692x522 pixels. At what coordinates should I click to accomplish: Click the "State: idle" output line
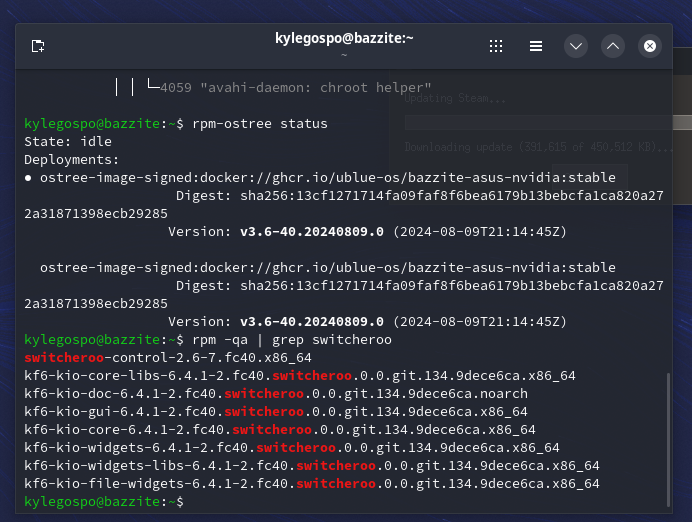pyautogui.click(x=68, y=141)
